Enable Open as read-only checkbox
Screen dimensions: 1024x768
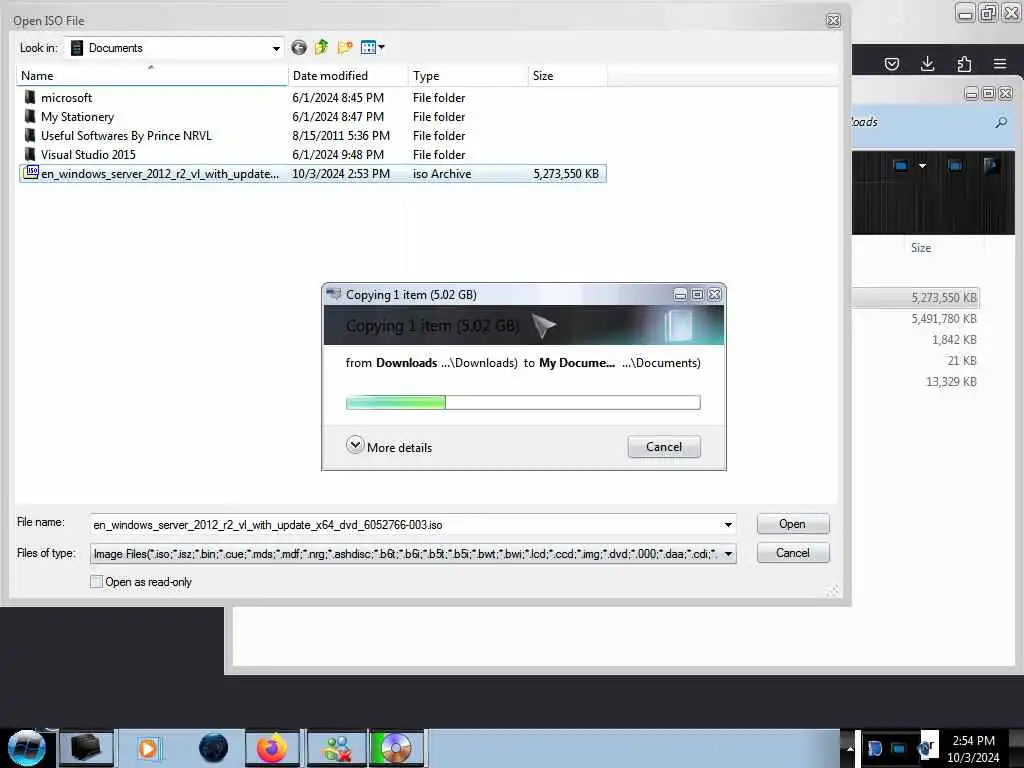[97, 581]
